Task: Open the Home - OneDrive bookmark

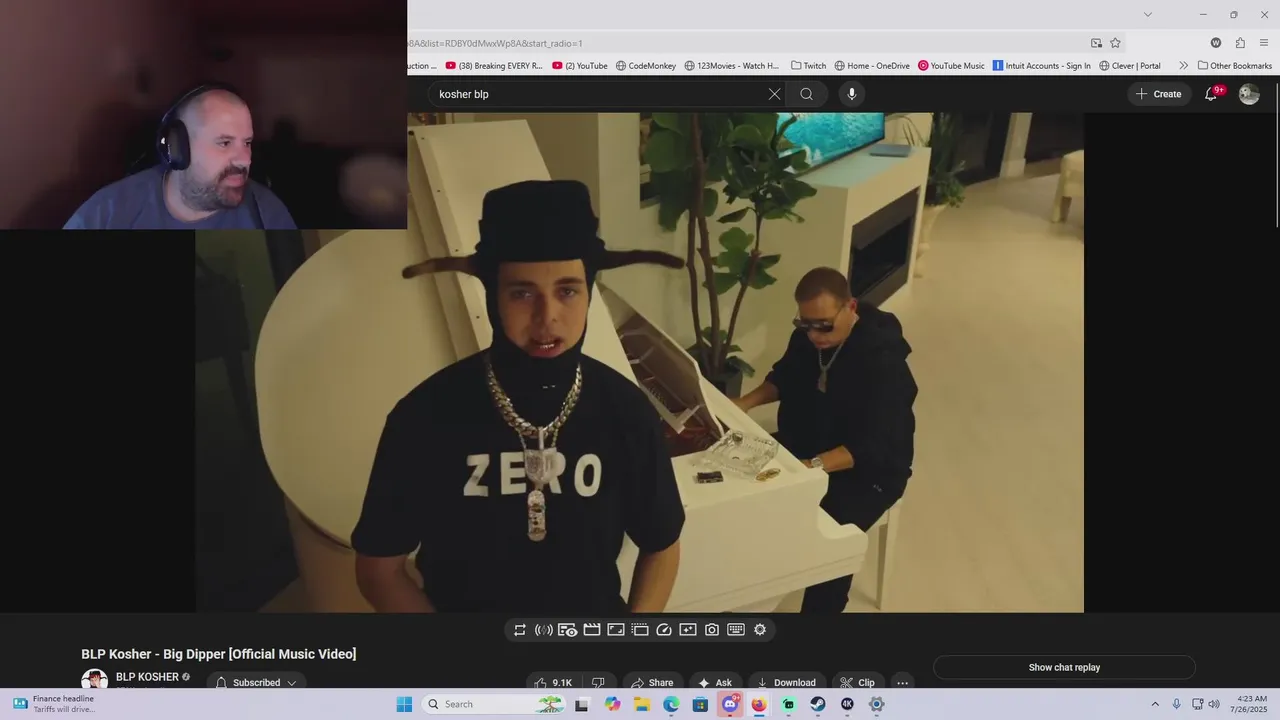Action: 872,66
